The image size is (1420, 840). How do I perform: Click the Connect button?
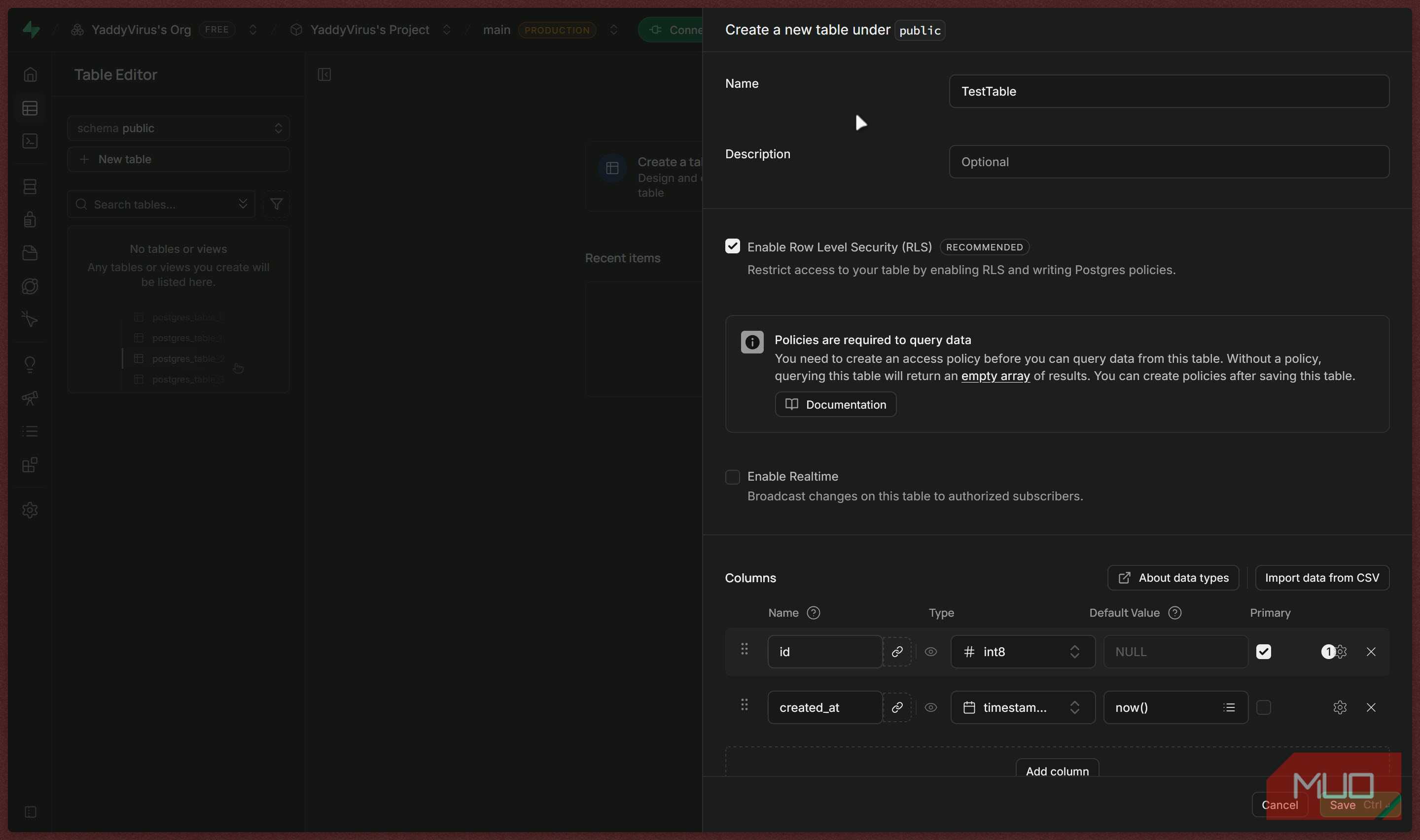tap(670, 30)
